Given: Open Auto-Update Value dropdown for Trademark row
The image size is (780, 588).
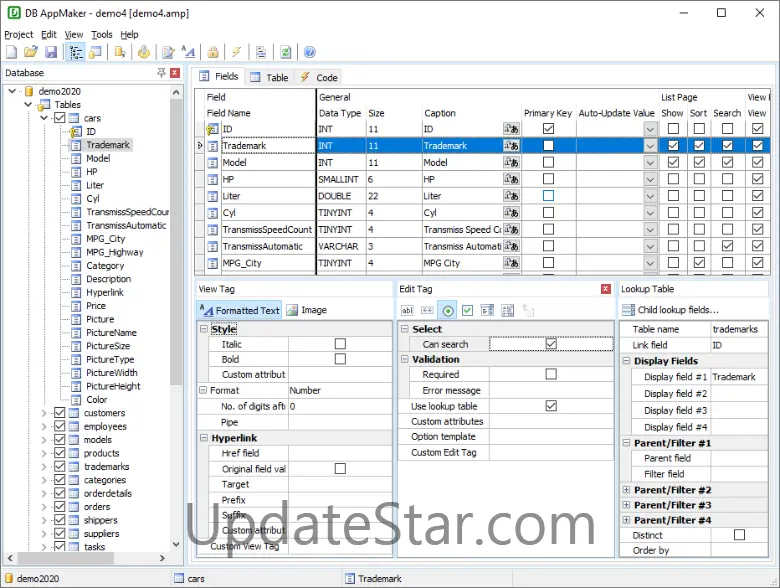Looking at the screenshot, I should (x=650, y=146).
